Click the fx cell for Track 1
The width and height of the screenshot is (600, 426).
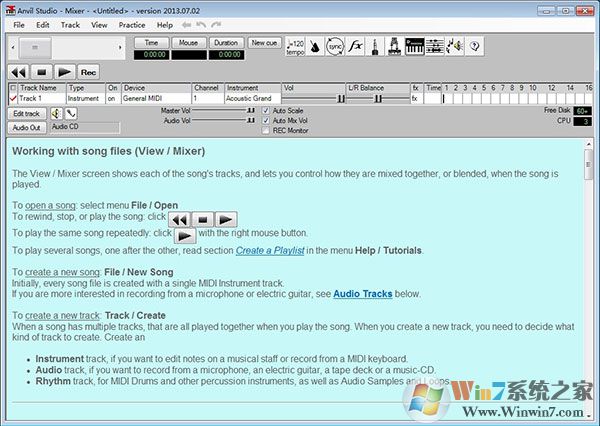(415, 99)
